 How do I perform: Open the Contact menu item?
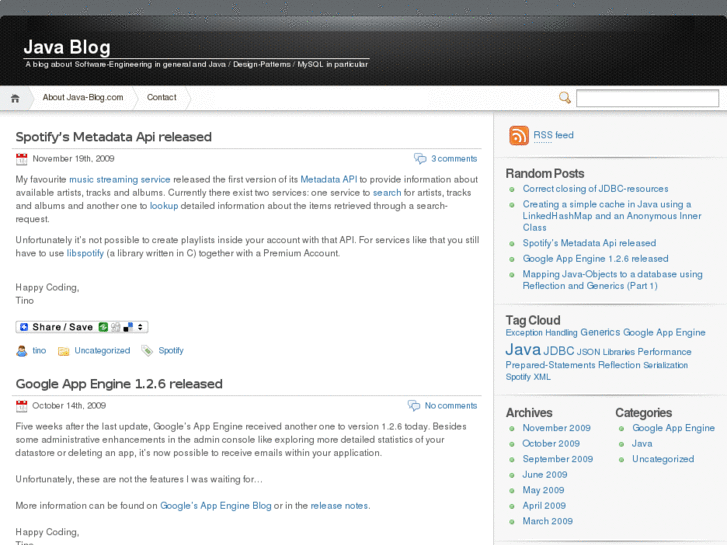point(162,97)
